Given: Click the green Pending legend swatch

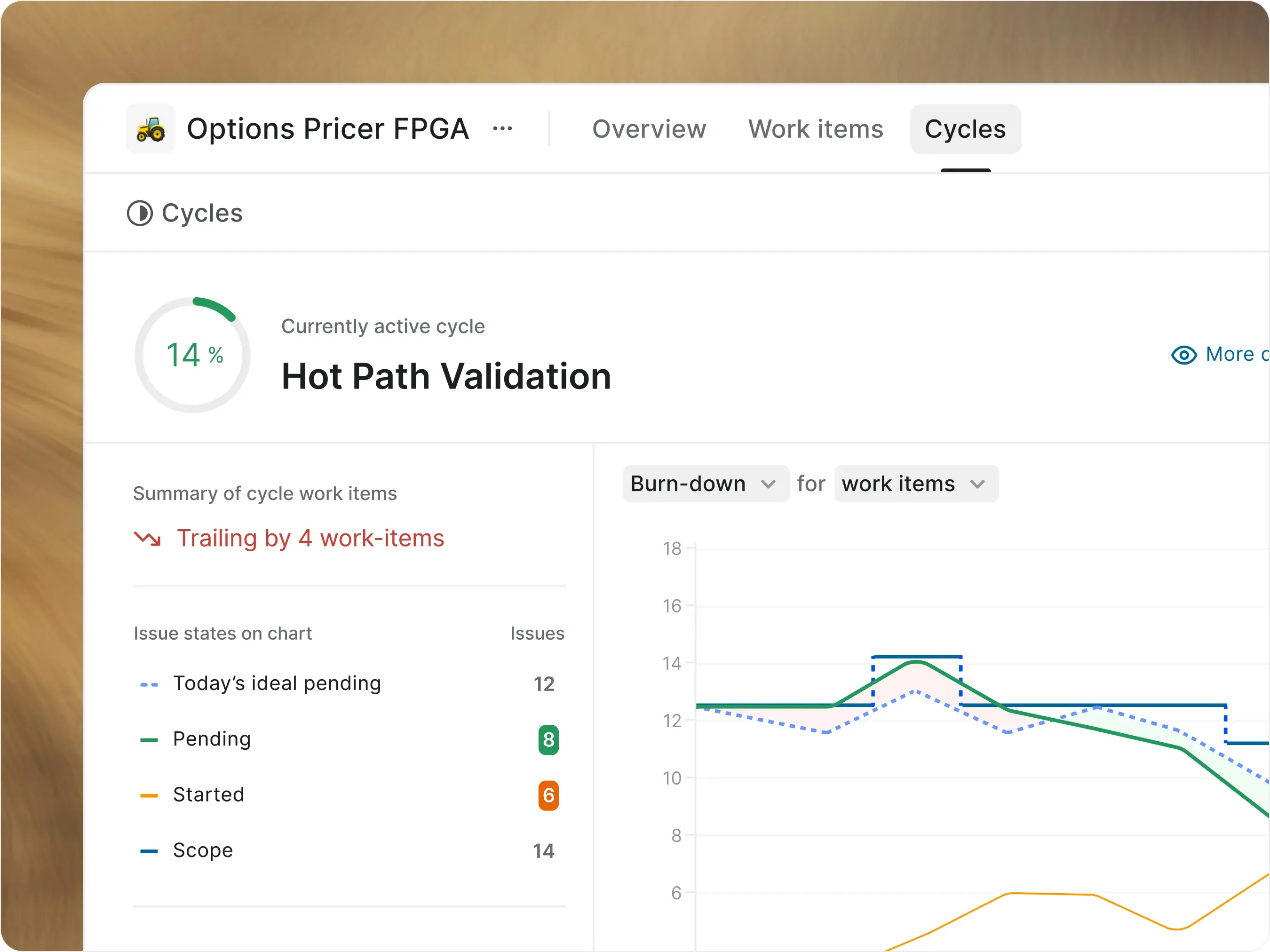Looking at the screenshot, I should tap(149, 739).
